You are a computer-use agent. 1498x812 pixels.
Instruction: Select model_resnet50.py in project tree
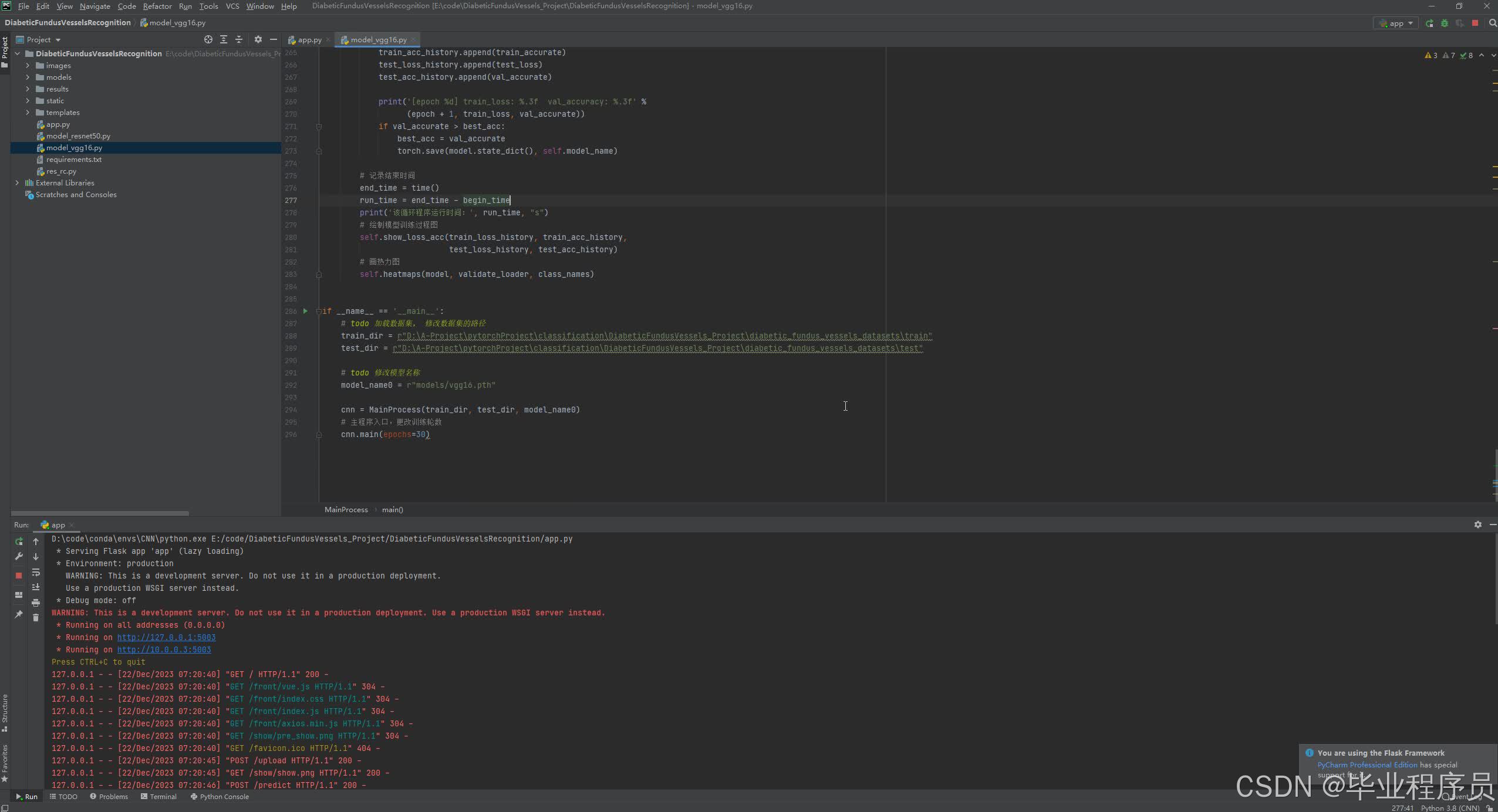[x=78, y=136]
